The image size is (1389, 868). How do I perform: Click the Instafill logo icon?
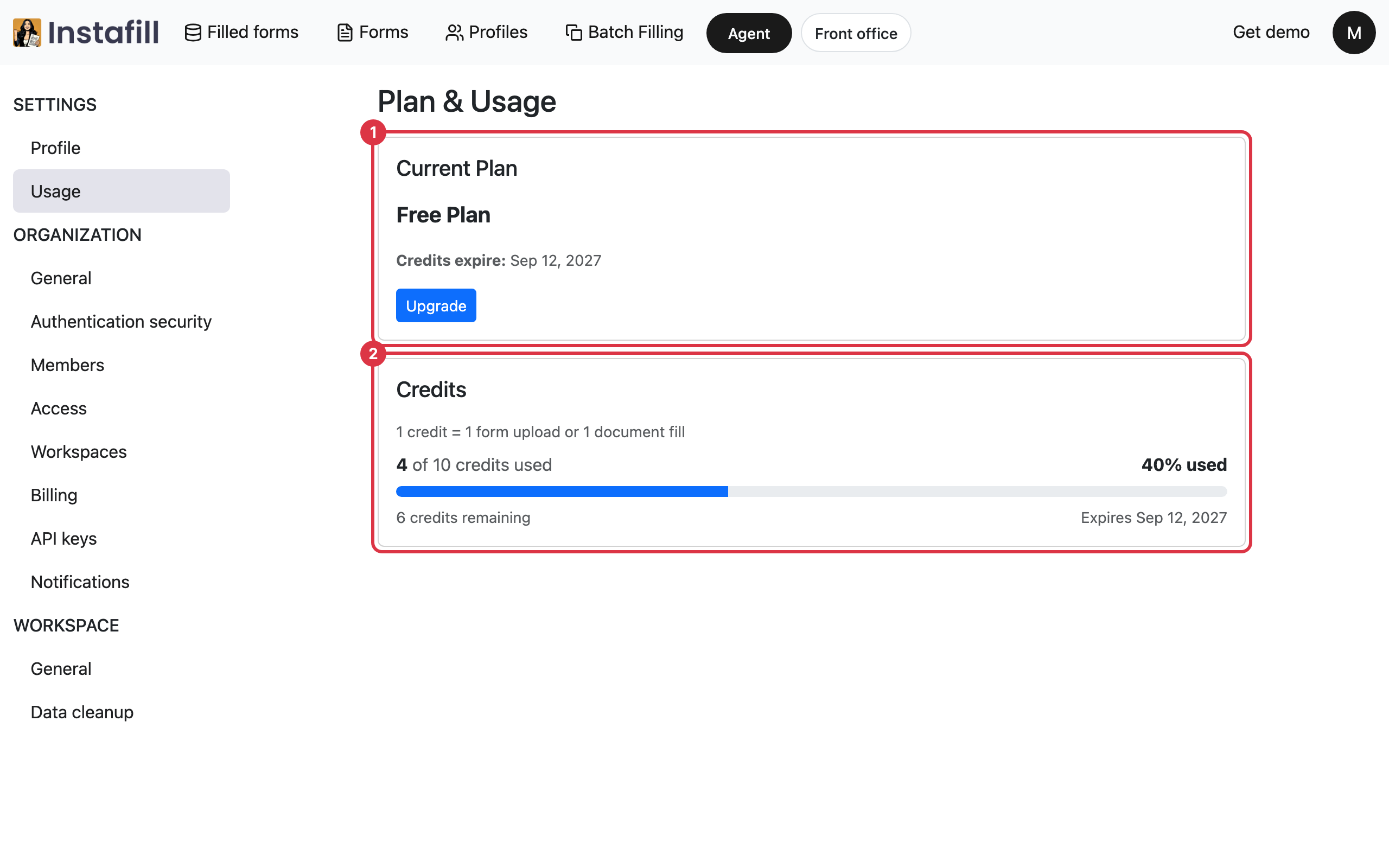[x=27, y=32]
